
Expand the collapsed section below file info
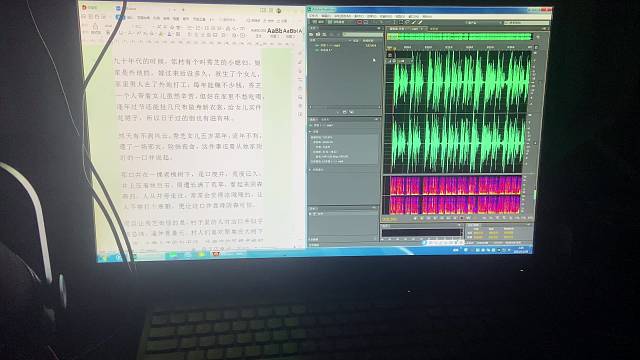point(310,170)
